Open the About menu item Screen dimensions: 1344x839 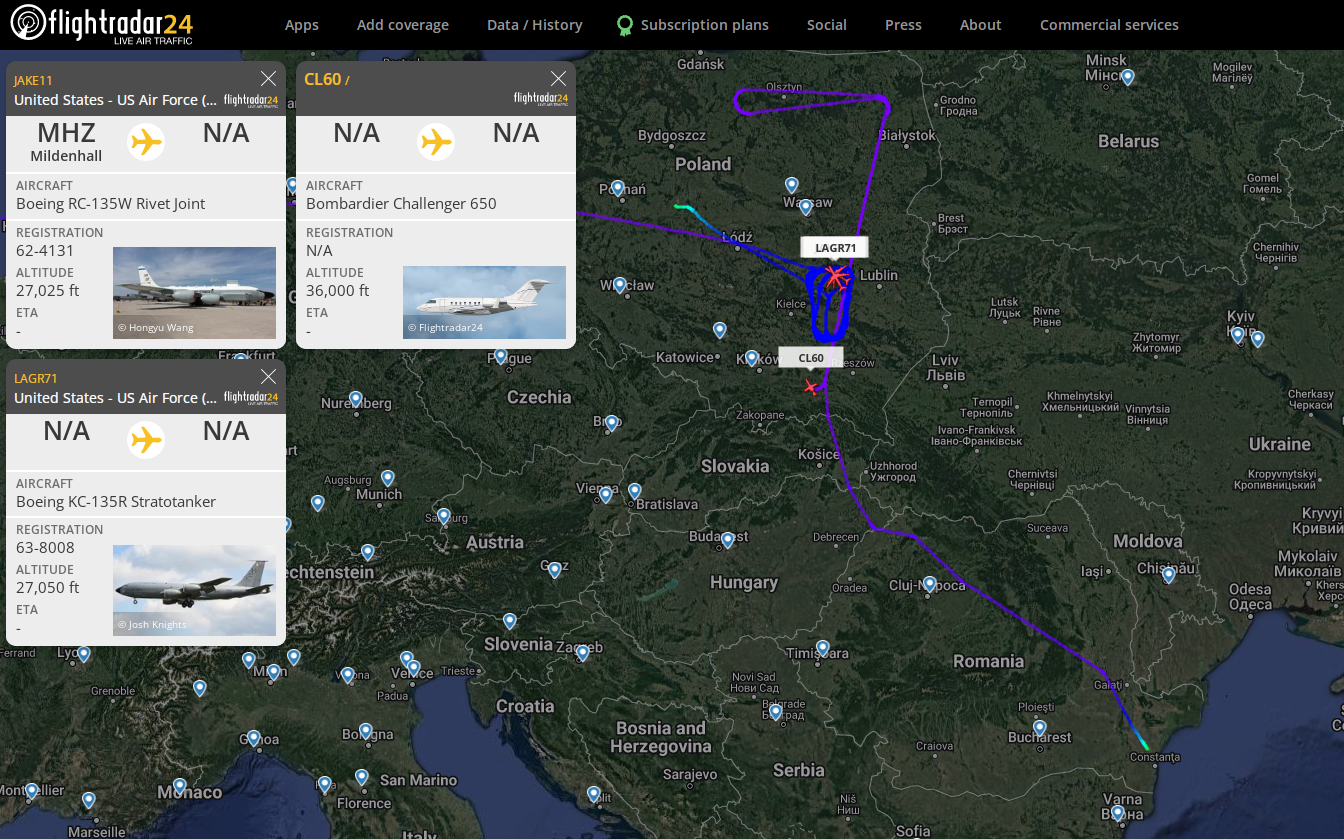coord(980,25)
